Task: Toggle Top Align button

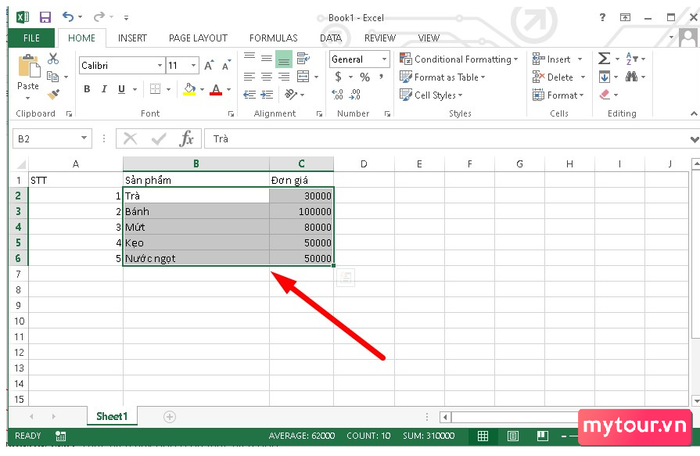Action: pyautogui.click(x=249, y=57)
